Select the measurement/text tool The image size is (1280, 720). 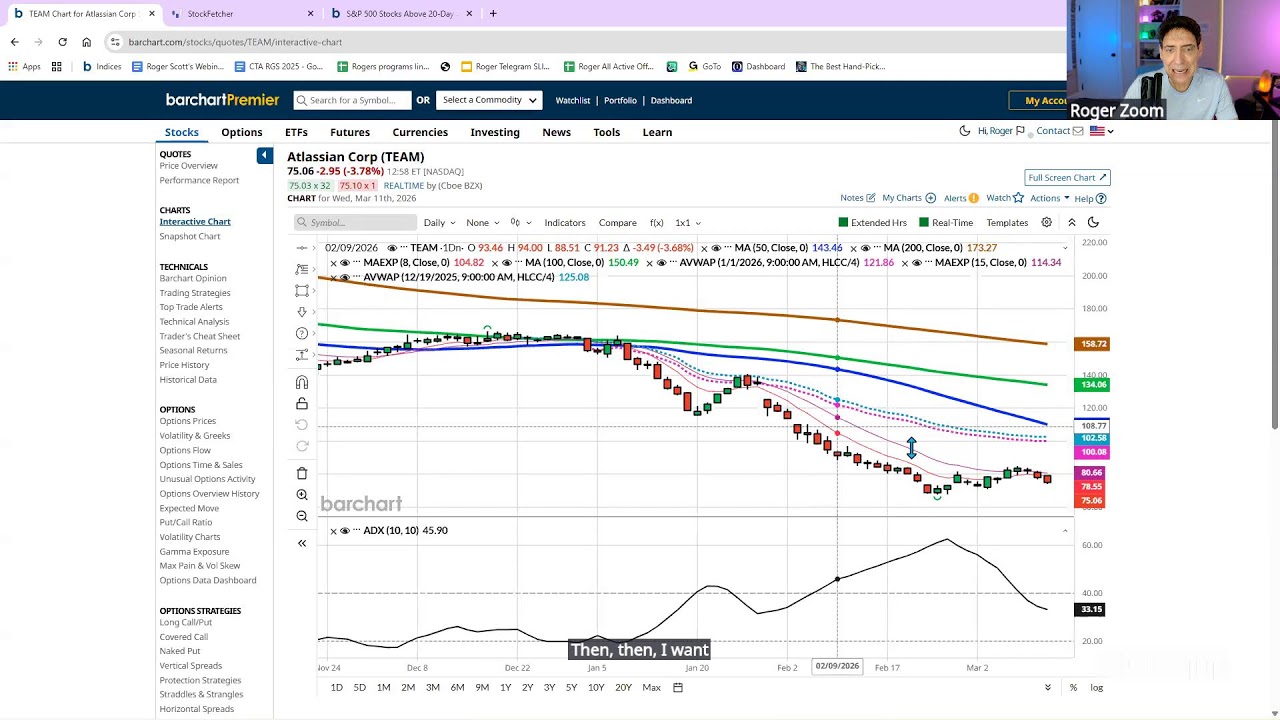302,355
